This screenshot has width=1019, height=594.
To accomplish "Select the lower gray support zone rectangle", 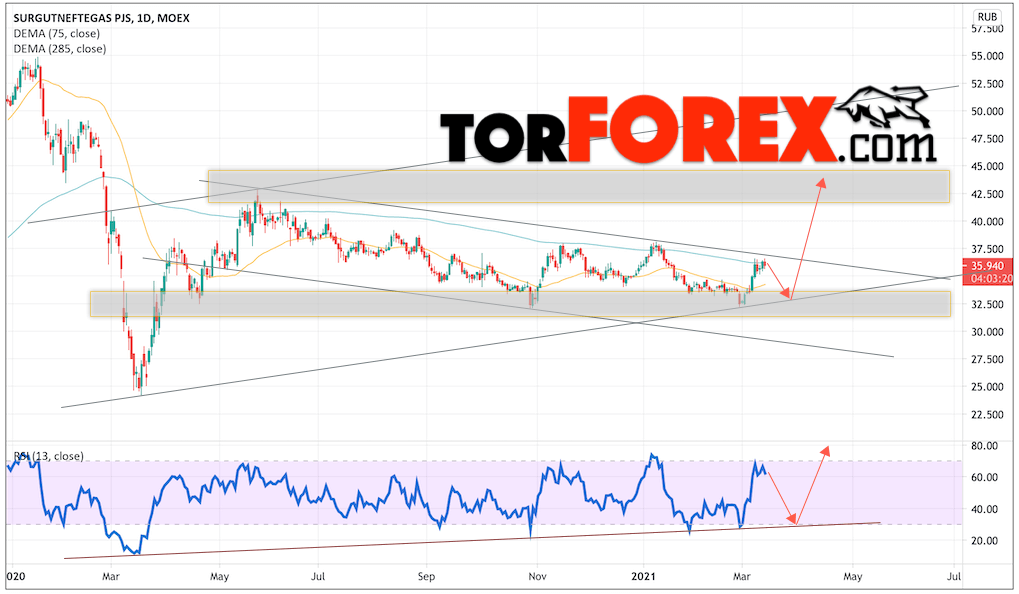I will click(x=520, y=304).
